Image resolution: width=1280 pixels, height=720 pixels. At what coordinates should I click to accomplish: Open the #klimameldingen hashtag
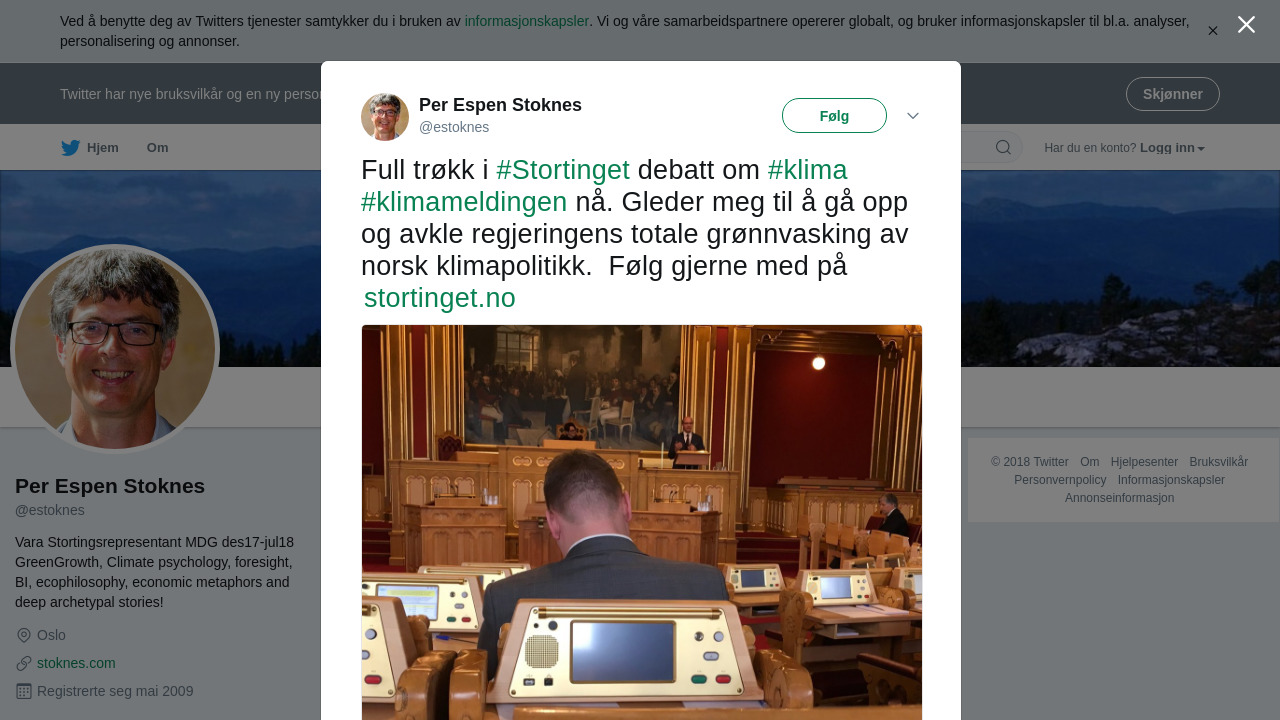(464, 202)
